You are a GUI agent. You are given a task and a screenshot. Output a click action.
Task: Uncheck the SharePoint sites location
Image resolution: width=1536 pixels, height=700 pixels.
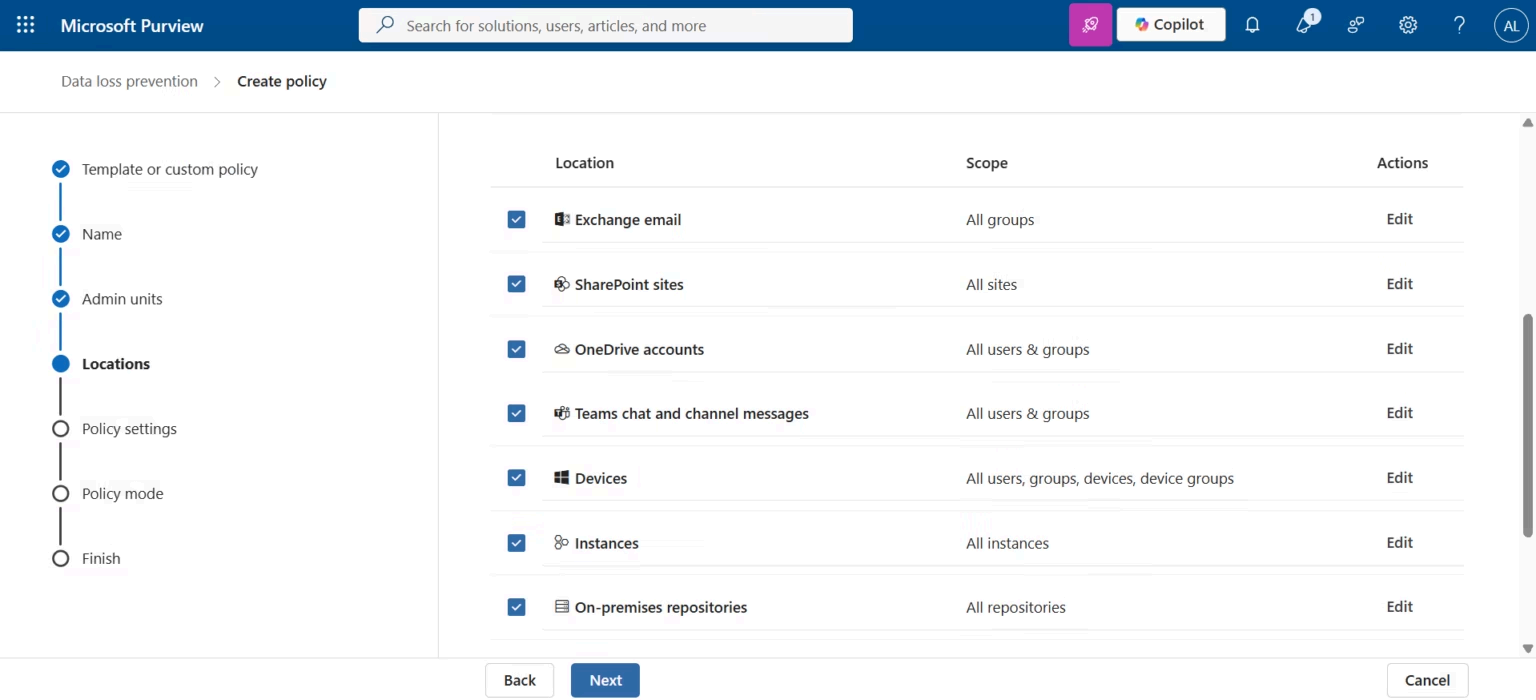pos(516,284)
